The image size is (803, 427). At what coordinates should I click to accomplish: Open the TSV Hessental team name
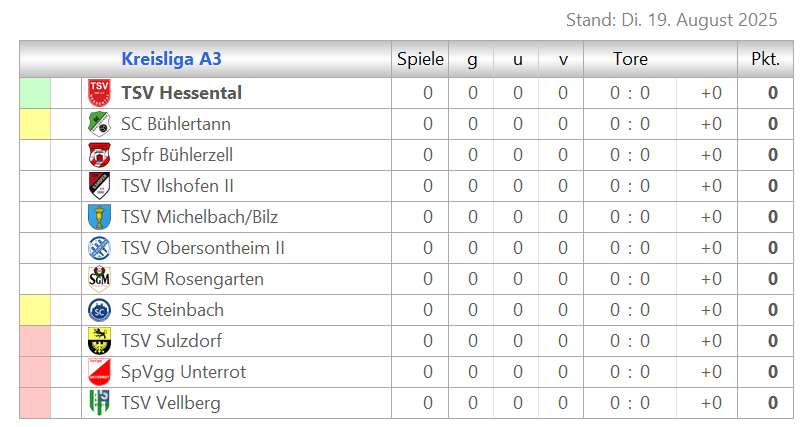pos(181,93)
